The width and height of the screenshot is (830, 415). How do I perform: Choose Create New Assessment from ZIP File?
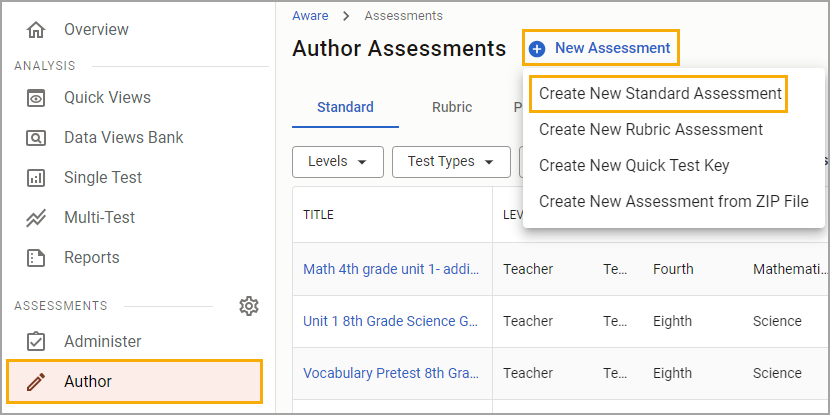point(674,202)
